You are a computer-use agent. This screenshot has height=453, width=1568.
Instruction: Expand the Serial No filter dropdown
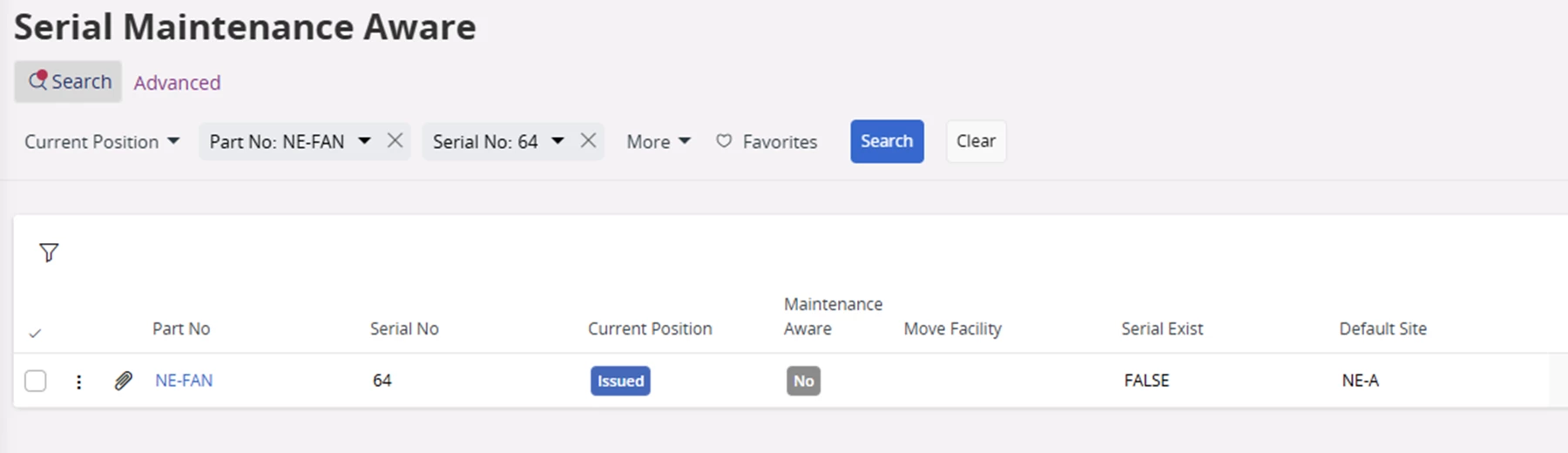tap(558, 141)
